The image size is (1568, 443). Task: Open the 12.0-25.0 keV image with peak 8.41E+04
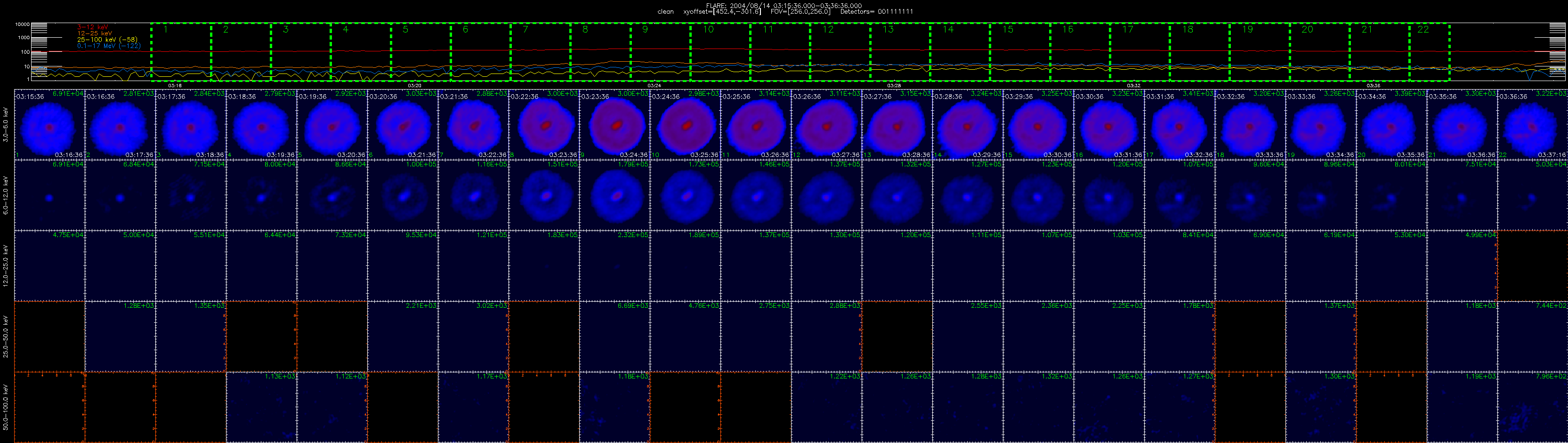click(1180, 266)
